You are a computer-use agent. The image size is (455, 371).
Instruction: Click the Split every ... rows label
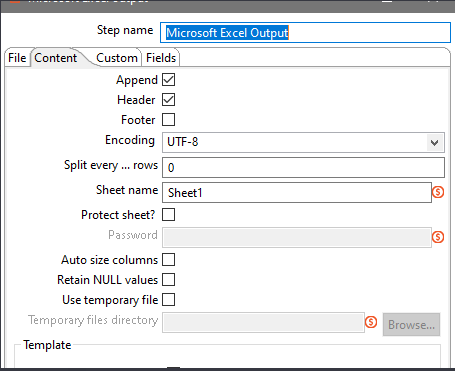111,165
